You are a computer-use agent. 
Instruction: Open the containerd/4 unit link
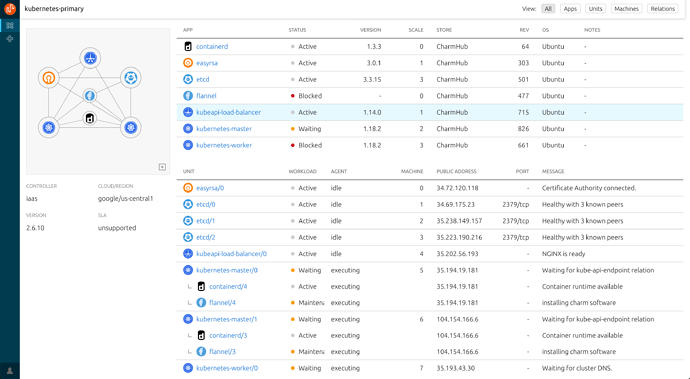[228, 287]
